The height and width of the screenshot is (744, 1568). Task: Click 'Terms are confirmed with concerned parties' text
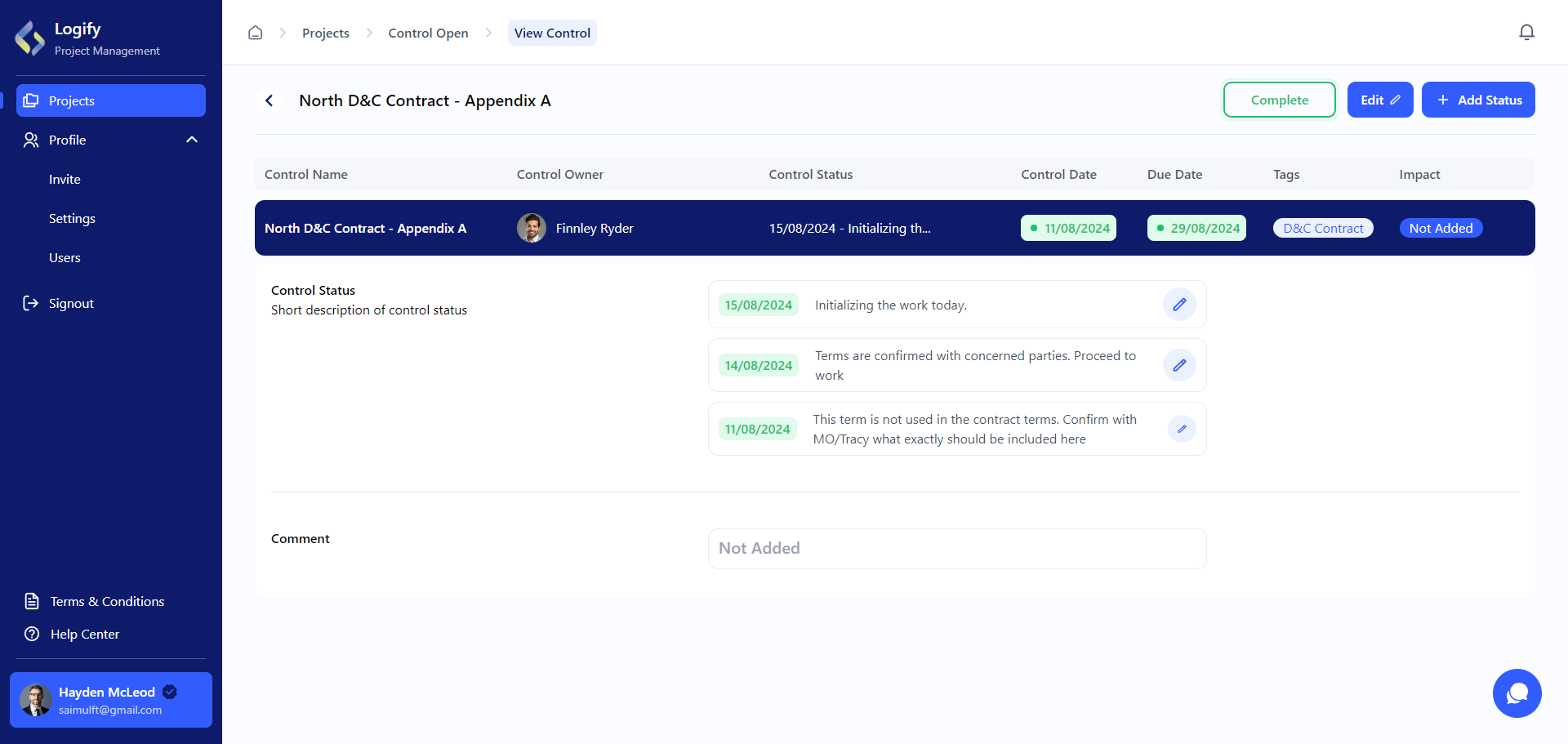point(976,365)
